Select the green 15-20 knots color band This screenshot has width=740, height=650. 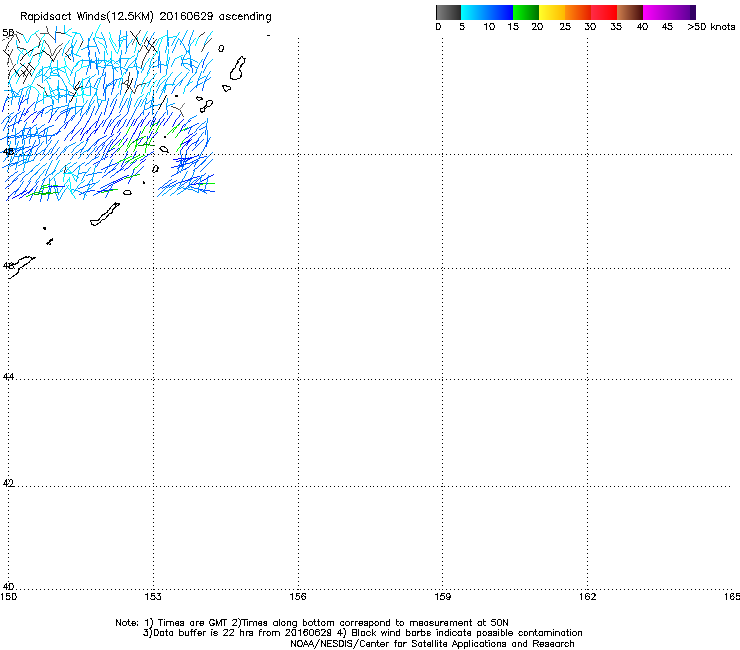526,12
